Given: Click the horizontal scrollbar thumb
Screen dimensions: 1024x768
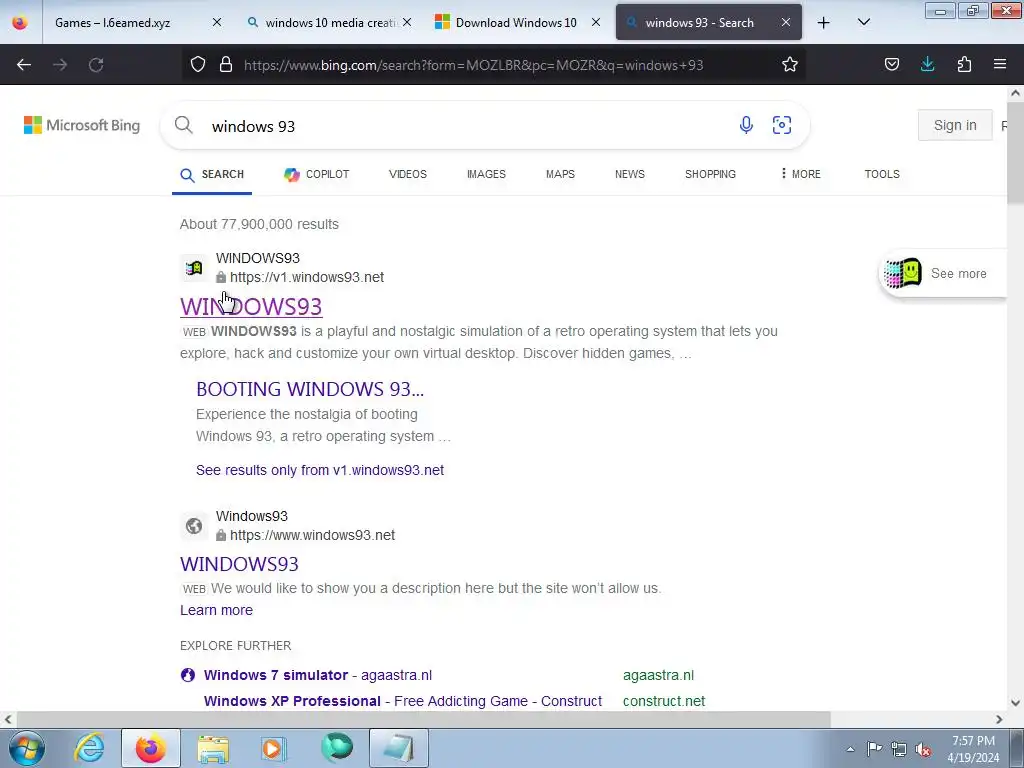Looking at the screenshot, I should pos(423,720).
